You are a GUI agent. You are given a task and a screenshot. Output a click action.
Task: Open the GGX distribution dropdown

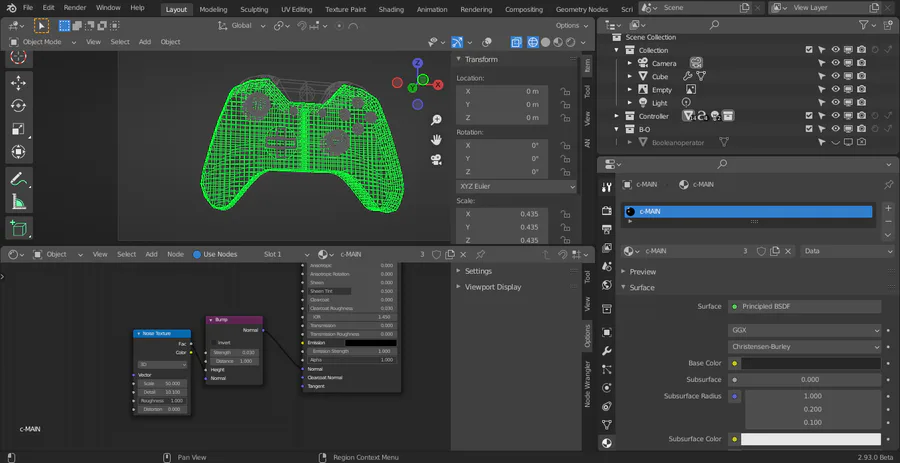point(804,330)
